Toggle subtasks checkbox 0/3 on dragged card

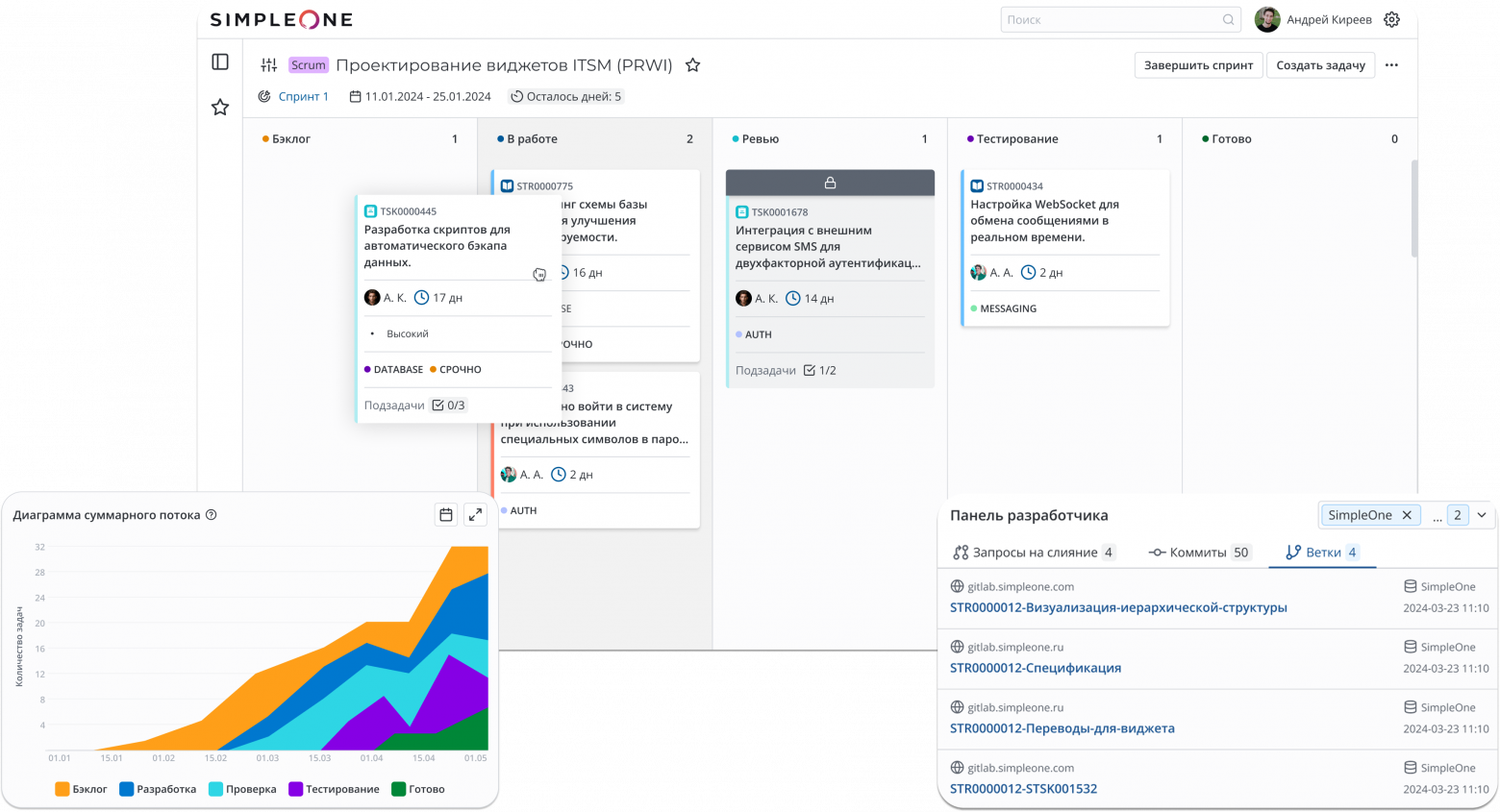coord(438,406)
